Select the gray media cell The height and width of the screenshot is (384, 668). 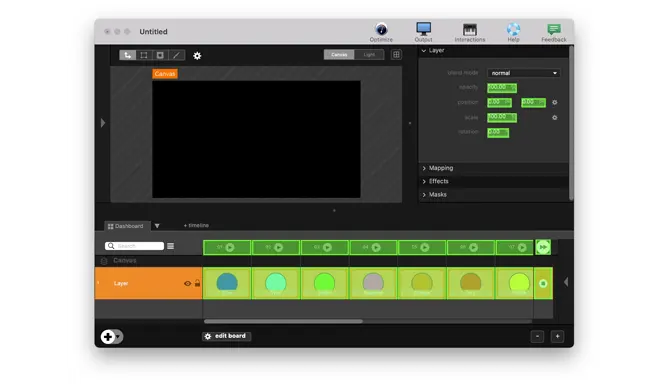pyautogui.click(x=373, y=283)
